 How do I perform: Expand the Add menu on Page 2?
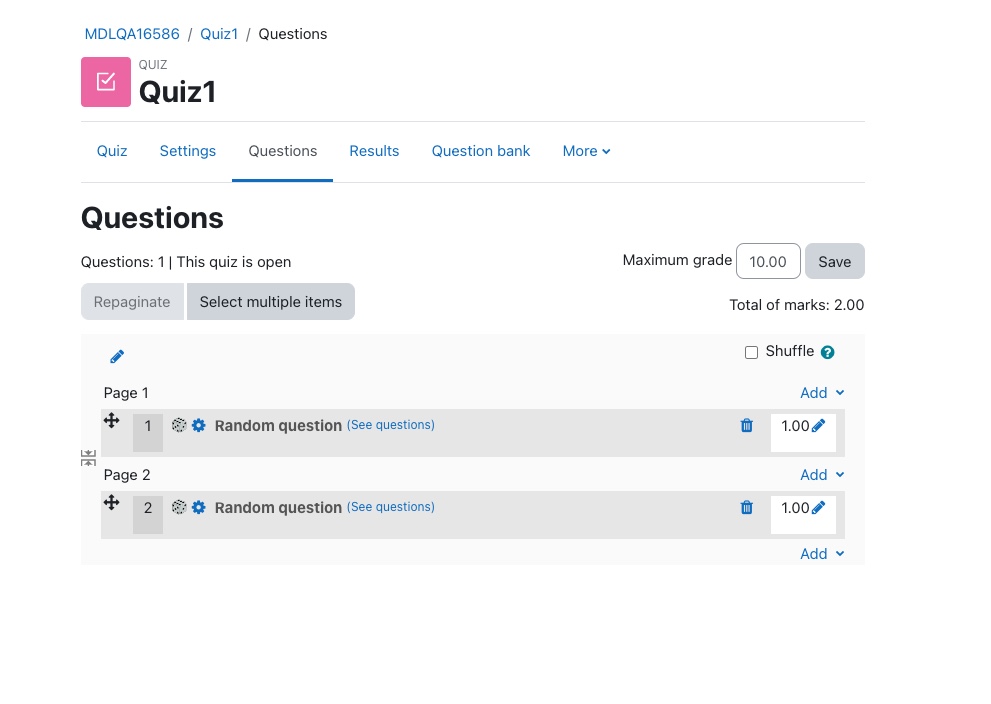(x=822, y=475)
